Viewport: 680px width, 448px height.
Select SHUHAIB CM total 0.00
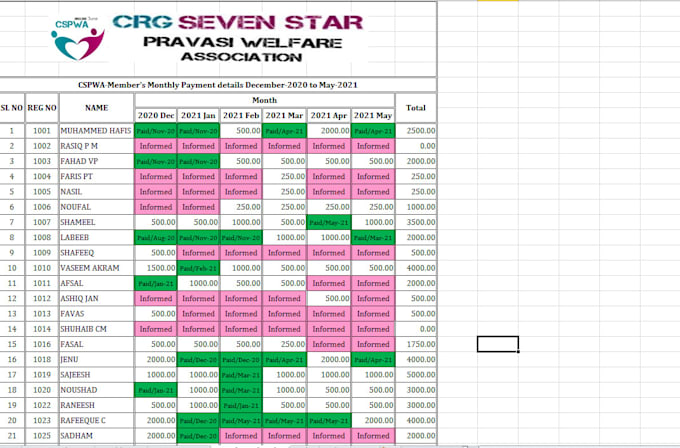click(x=416, y=329)
